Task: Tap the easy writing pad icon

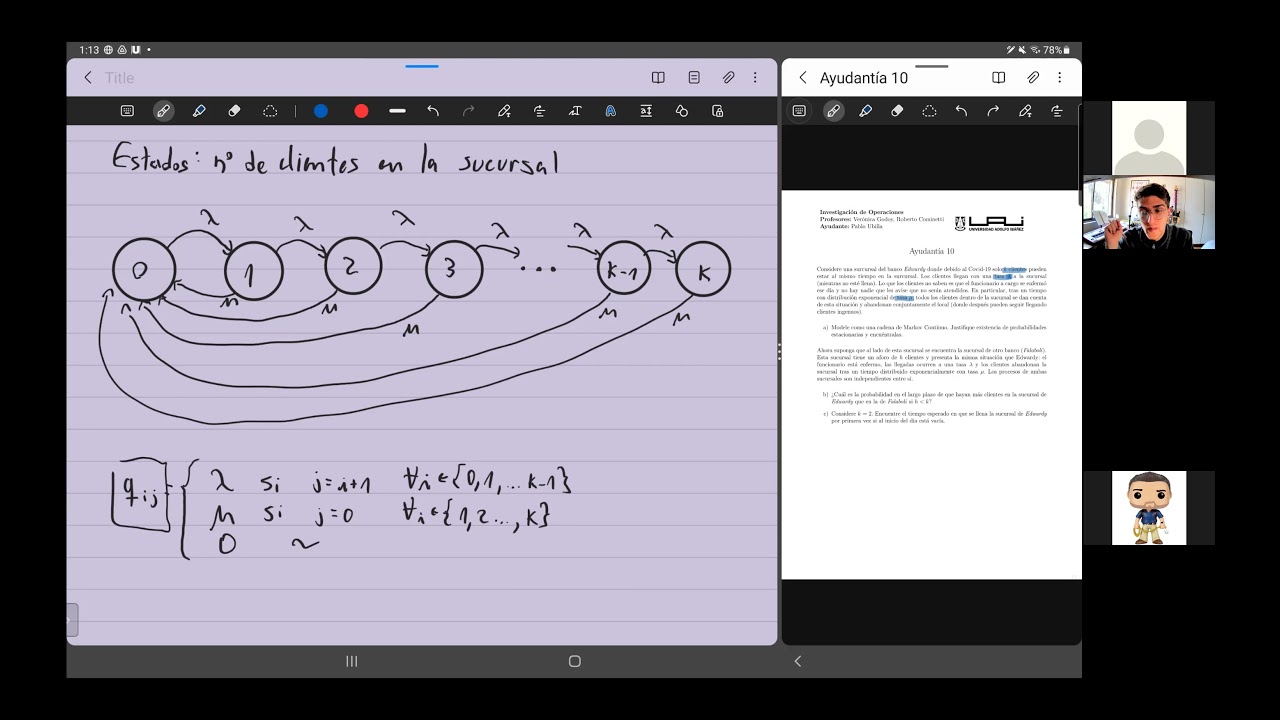Action: (646, 111)
